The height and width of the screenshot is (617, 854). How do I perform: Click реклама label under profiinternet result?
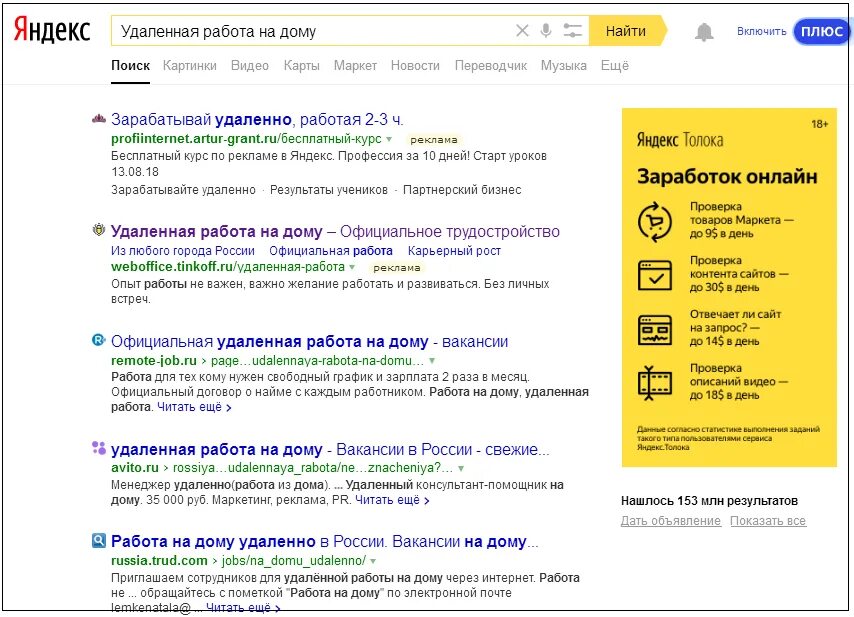(x=434, y=140)
